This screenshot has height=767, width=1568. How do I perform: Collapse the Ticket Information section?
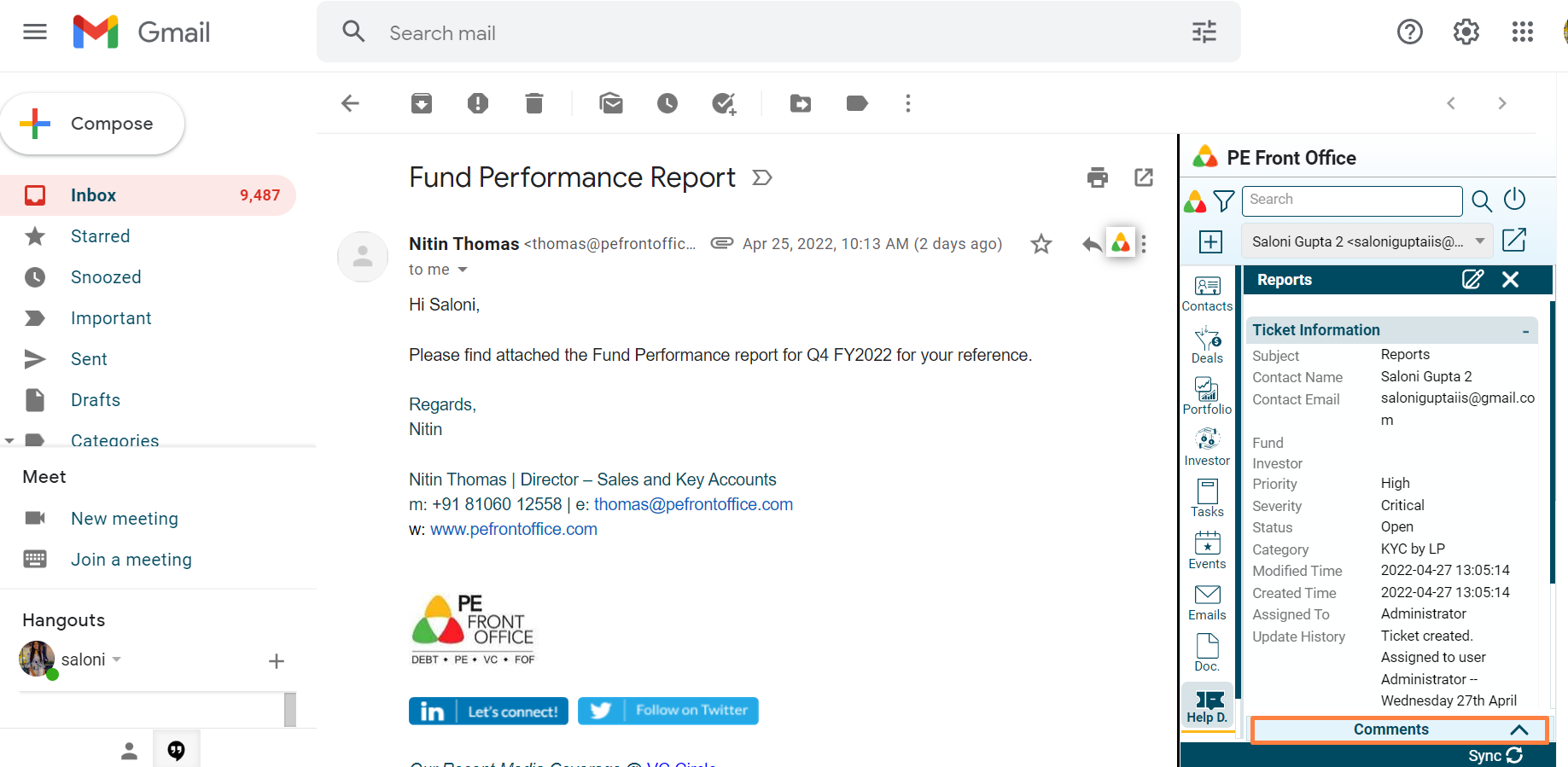point(1525,331)
